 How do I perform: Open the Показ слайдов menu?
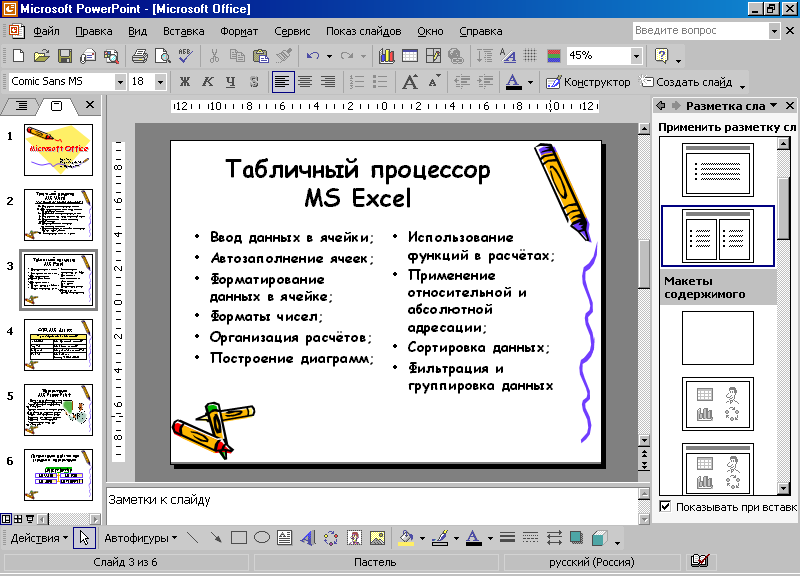pyautogui.click(x=364, y=31)
